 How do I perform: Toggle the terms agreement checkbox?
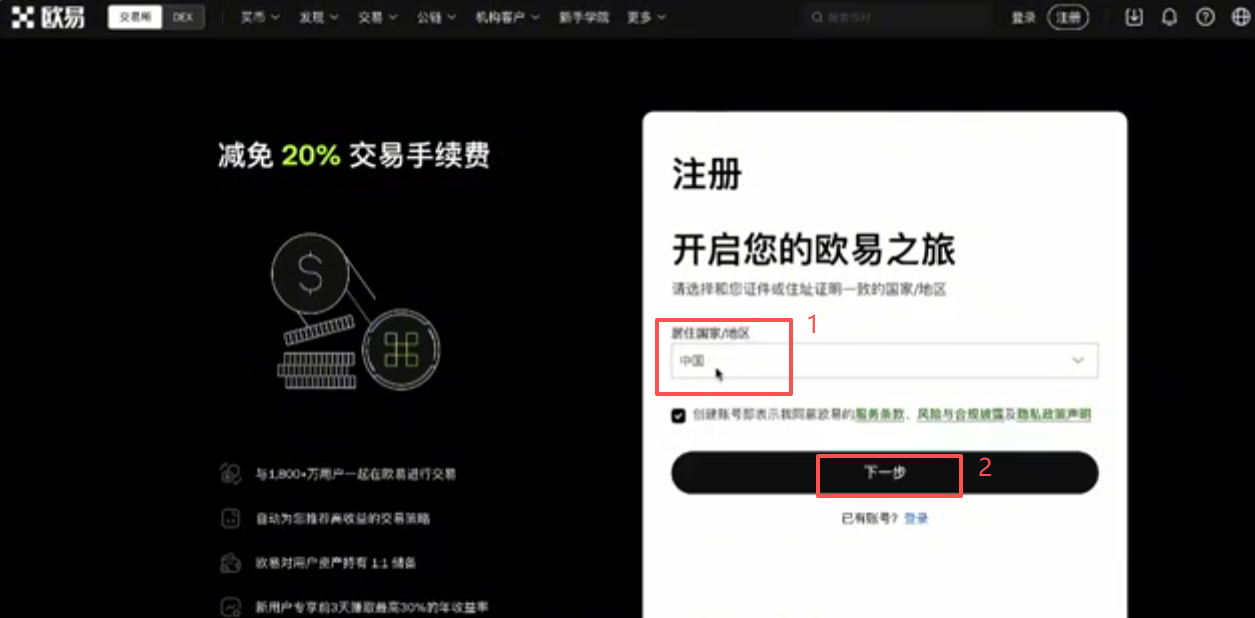click(x=679, y=415)
